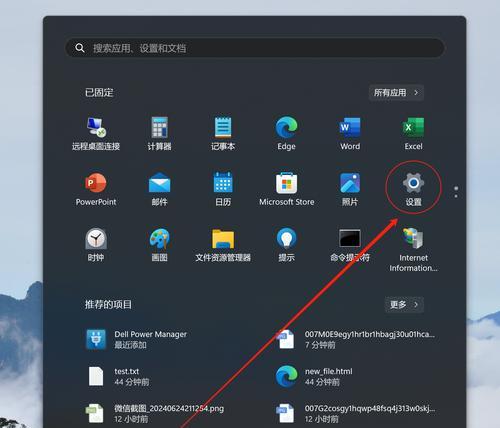
Task: Open file starting with 007M0E9egy1hr1br1
Action: [x=356, y=339]
